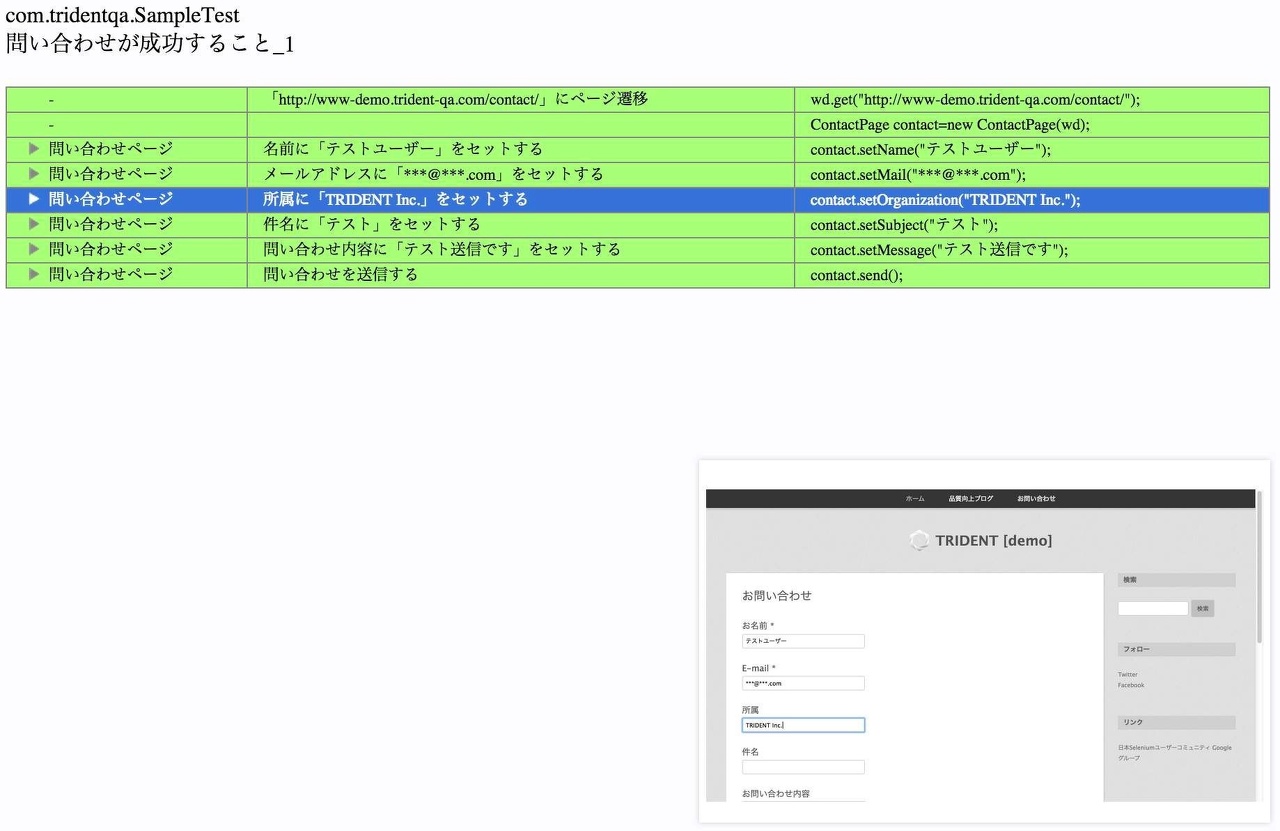
Task: Click the TRIDENT [demo] logo icon
Action: [919, 541]
